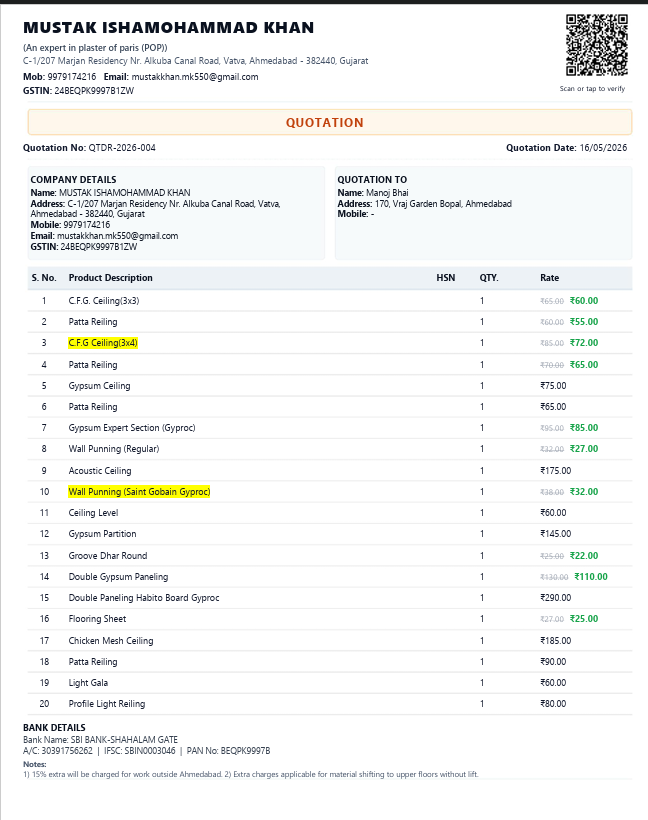The width and height of the screenshot is (648, 820).
Task: Click the Ceiling Level description
Action: [93, 513]
